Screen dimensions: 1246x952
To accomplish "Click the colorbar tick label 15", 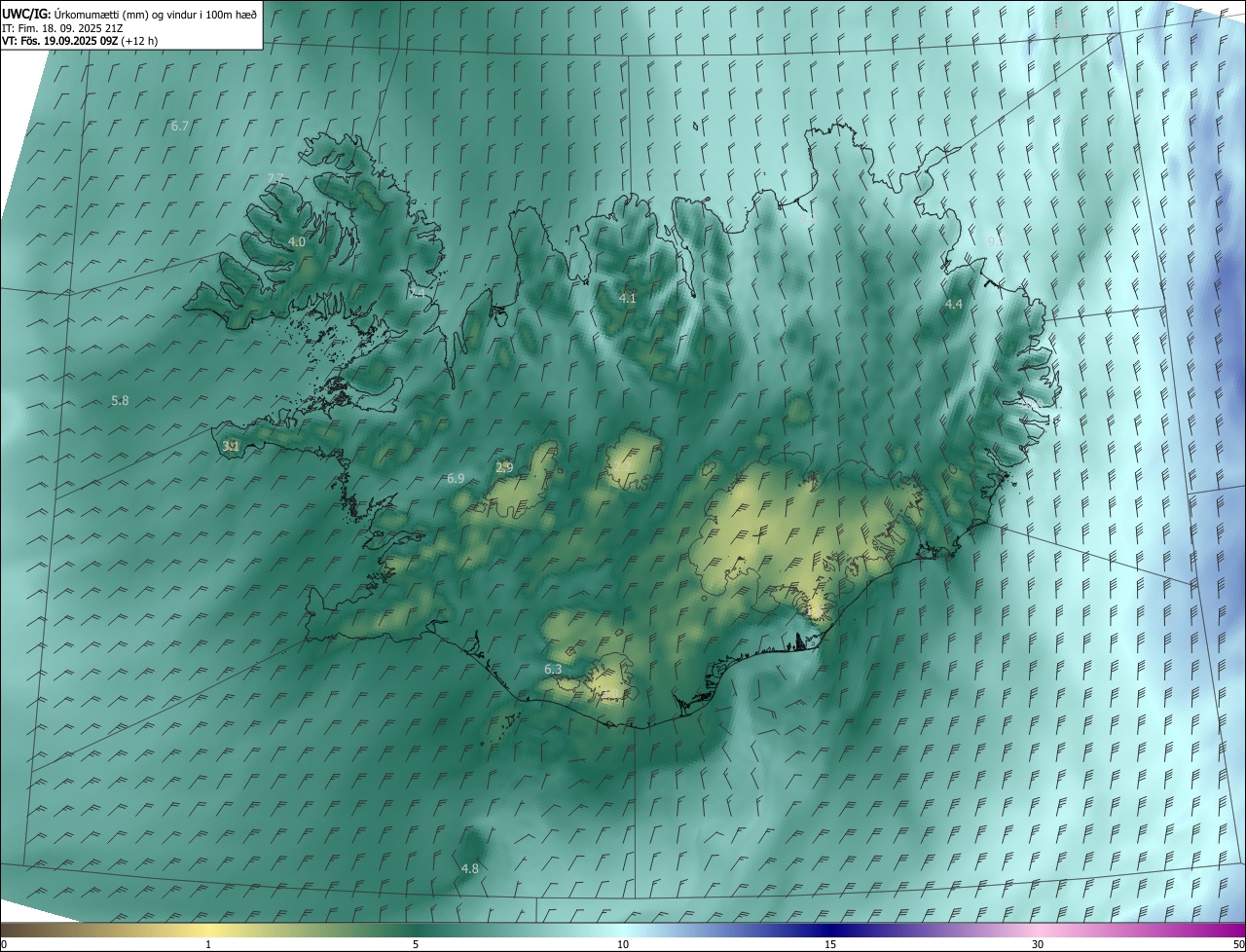I will (830, 944).
